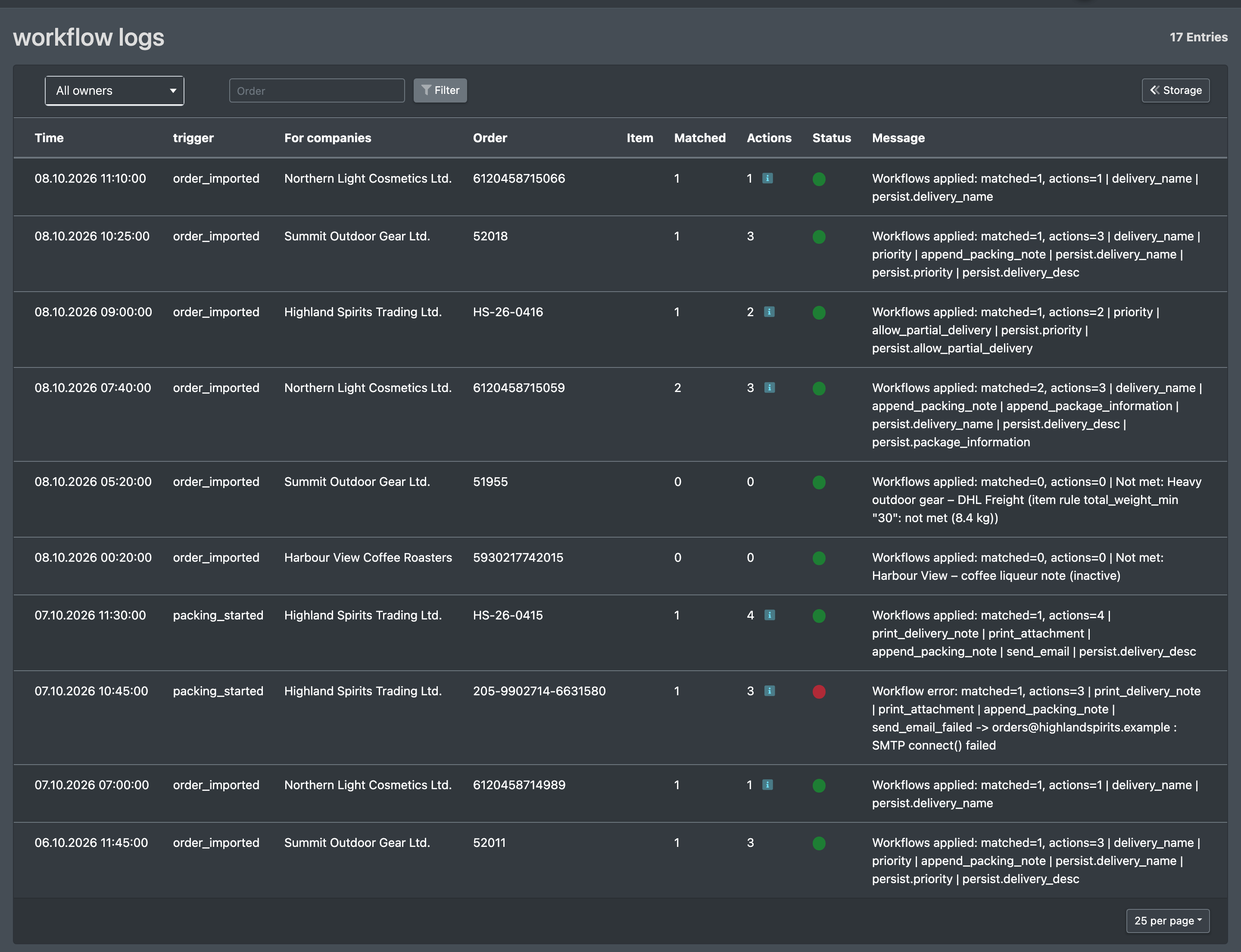Screen dimensions: 1241x952
Task: Select order number 6120458715059
Action: coord(519,388)
